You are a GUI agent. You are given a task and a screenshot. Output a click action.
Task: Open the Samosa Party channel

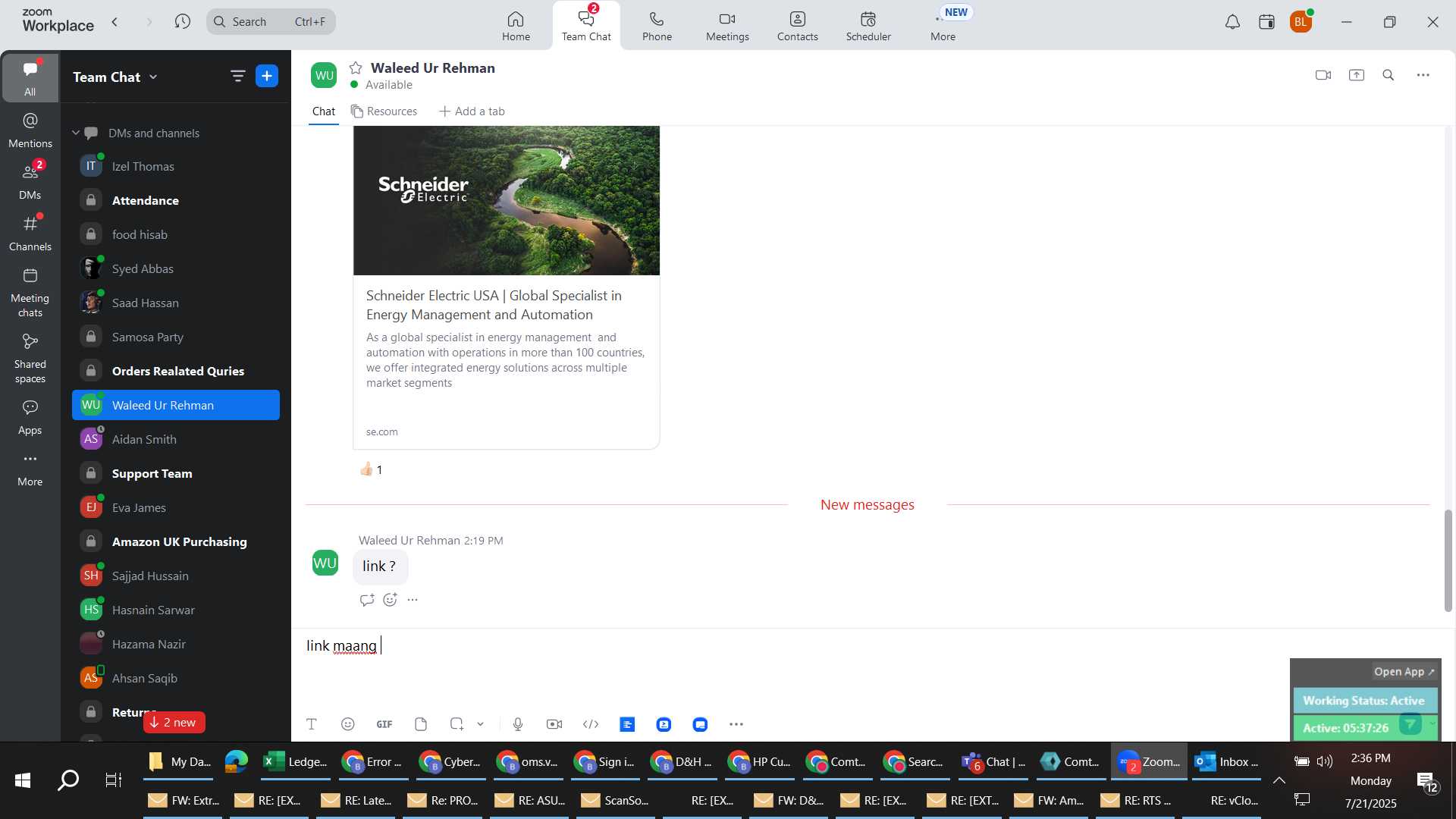tap(176, 337)
